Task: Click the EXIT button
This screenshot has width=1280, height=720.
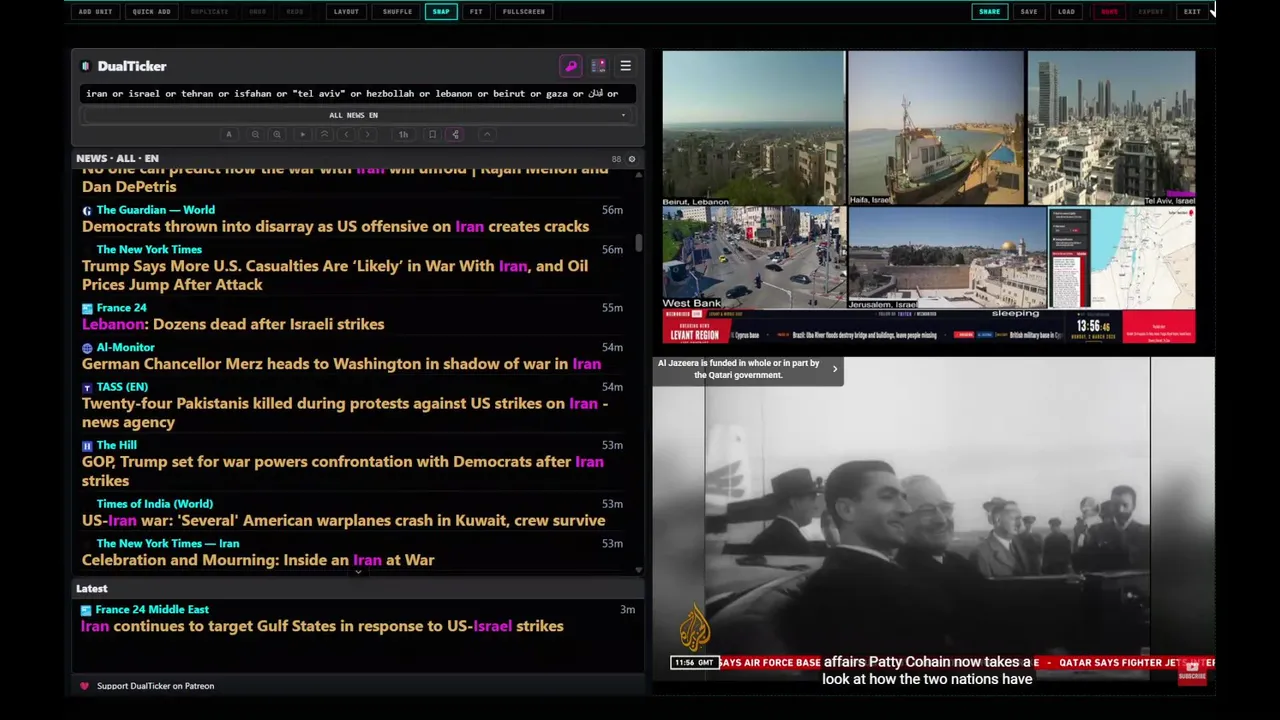Action: point(1192,12)
